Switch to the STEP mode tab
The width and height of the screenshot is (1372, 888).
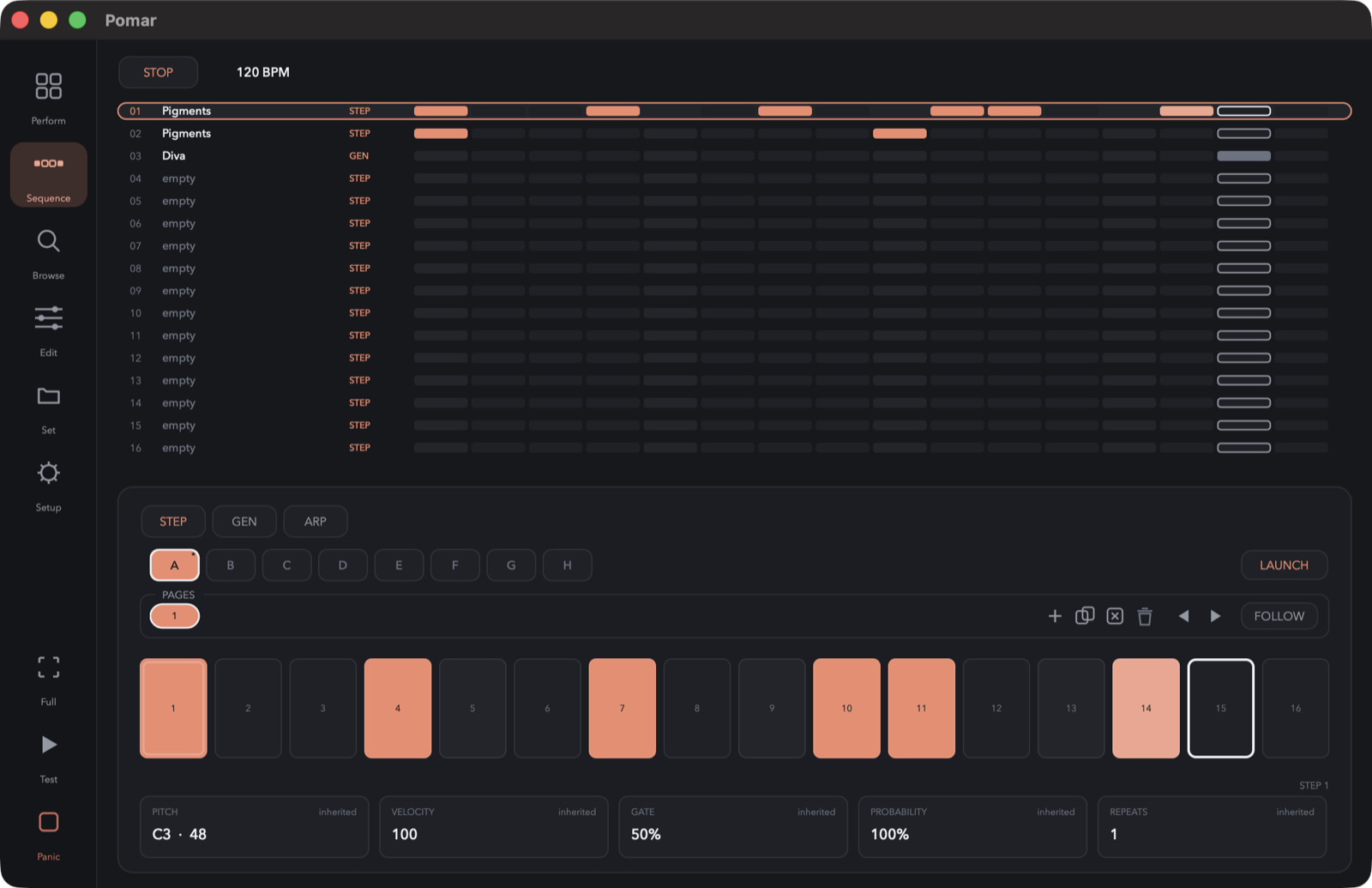[173, 522]
